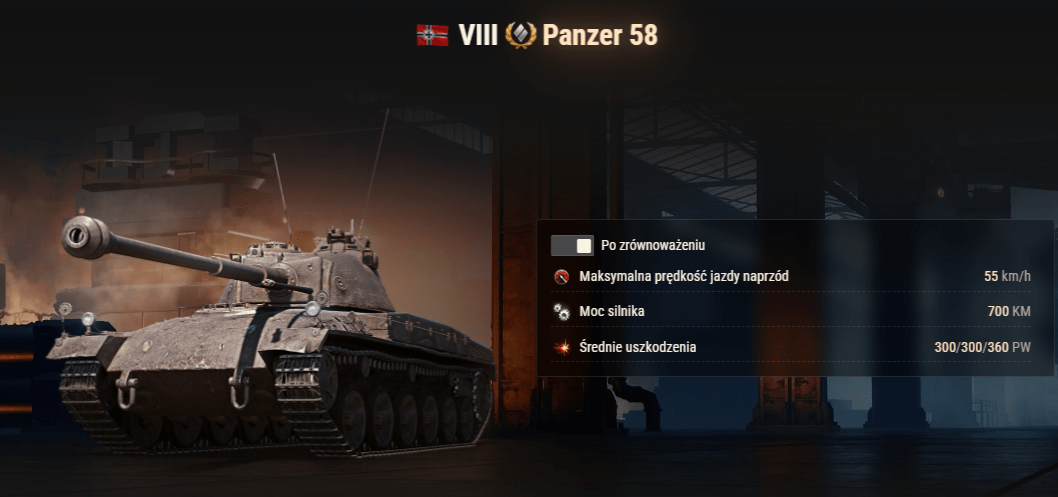
Task: Click the 55 km/h speed value
Action: tap(1007, 276)
